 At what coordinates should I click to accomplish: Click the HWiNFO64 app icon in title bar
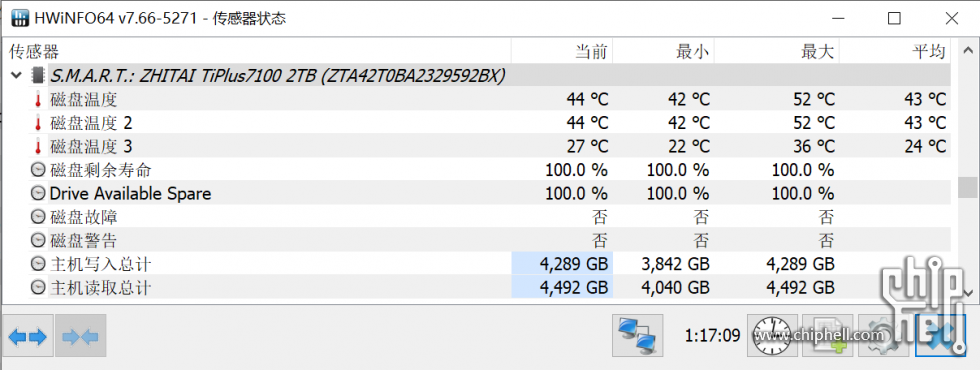[21, 18]
